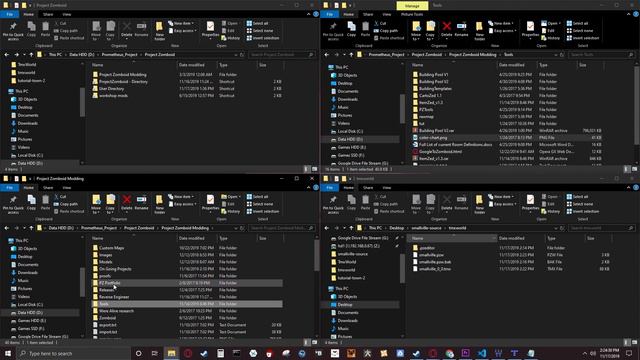Screen dimensions: 640x360
Task: Click Pin to Quick access in Project Zomboid Modding window
Action: (x=13, y=204)
